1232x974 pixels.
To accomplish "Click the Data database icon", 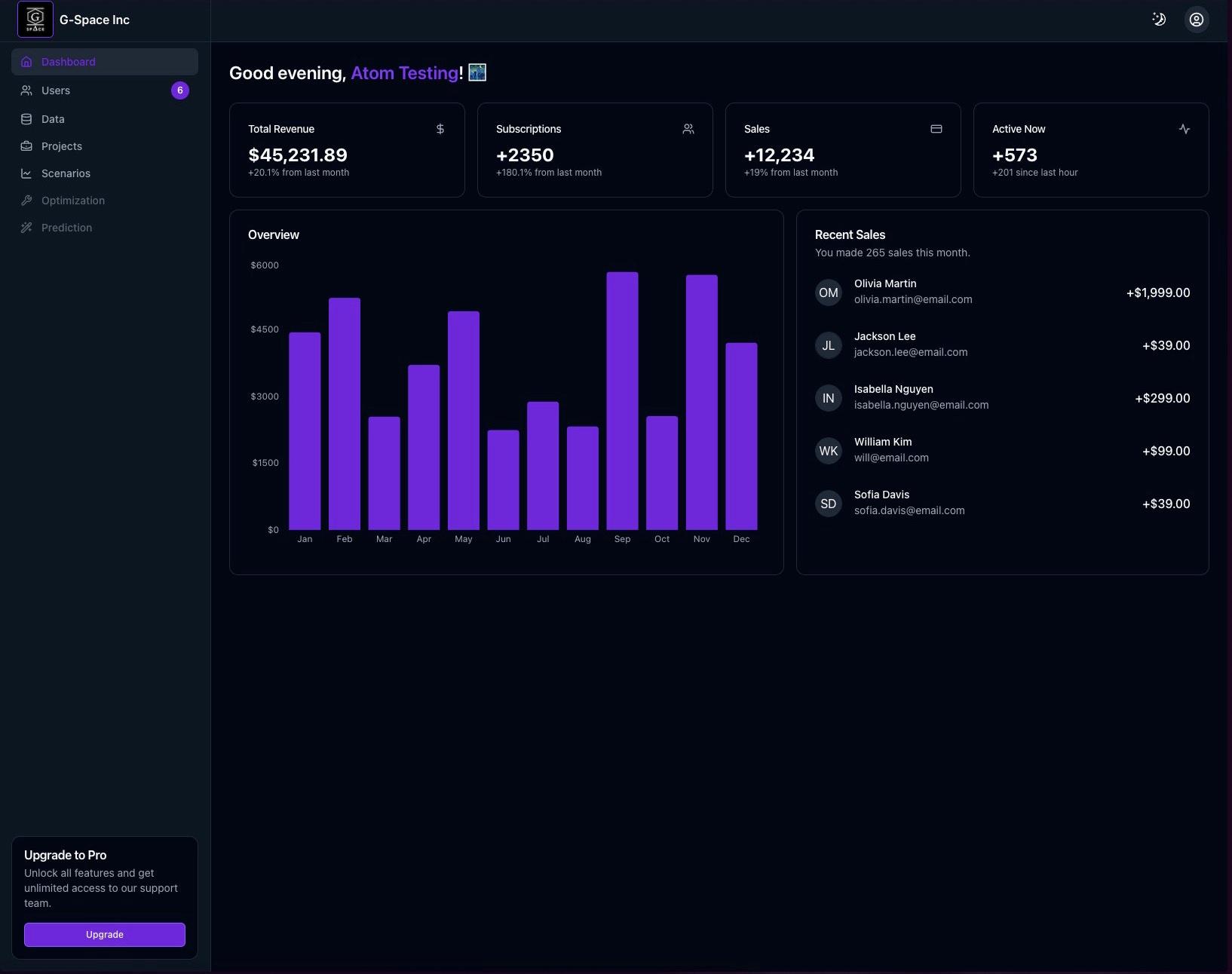I will [x=26, y=119].
